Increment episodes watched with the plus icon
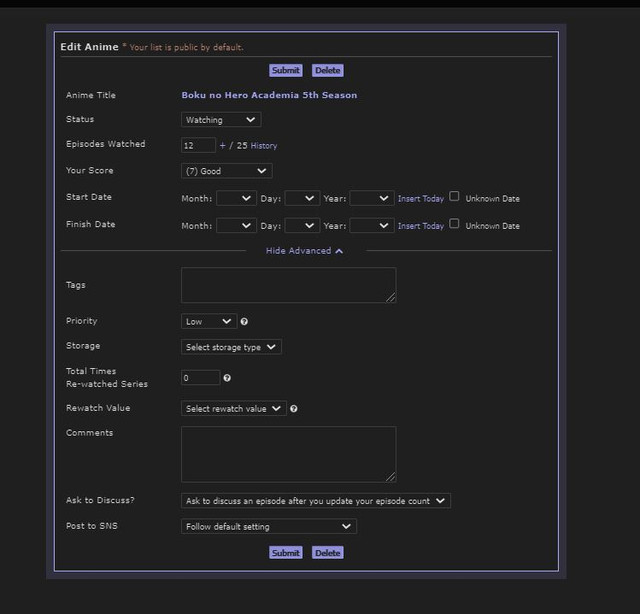640x614 pixels. point(222,145)
